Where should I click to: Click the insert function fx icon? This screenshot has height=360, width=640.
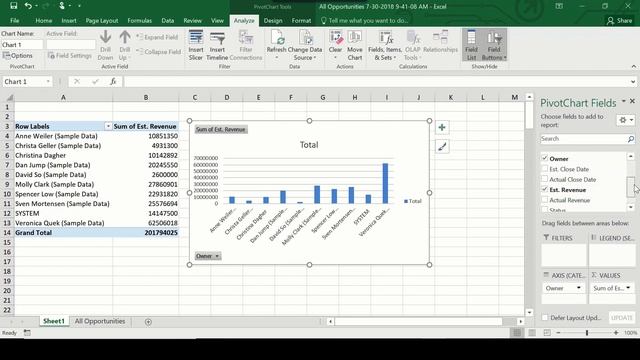113,82
